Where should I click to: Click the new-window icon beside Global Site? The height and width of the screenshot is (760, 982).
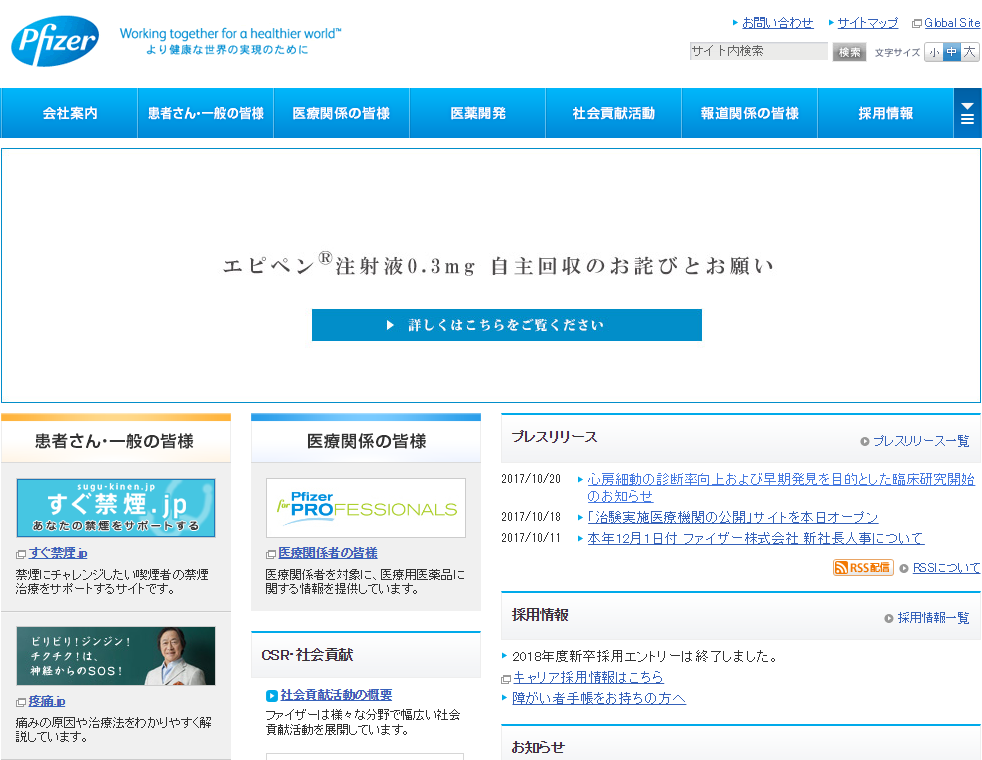[917, 23]
